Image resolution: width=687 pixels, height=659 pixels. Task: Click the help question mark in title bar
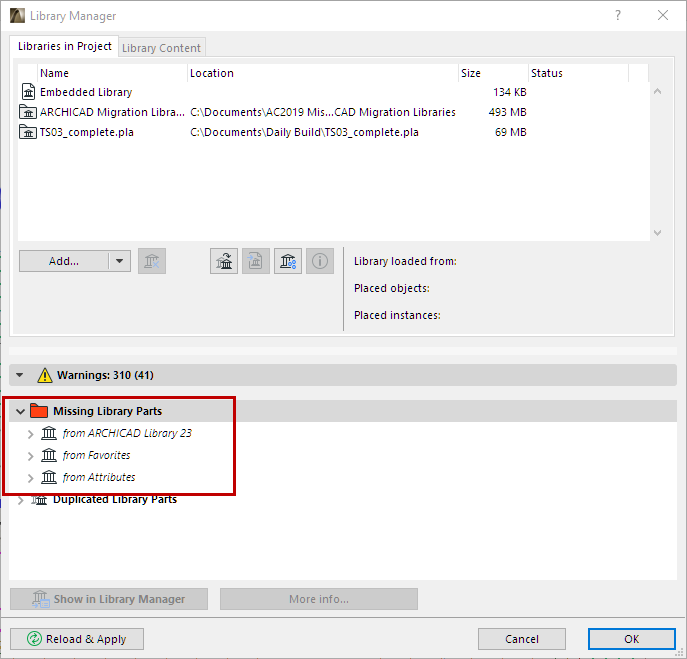[618, 15]
